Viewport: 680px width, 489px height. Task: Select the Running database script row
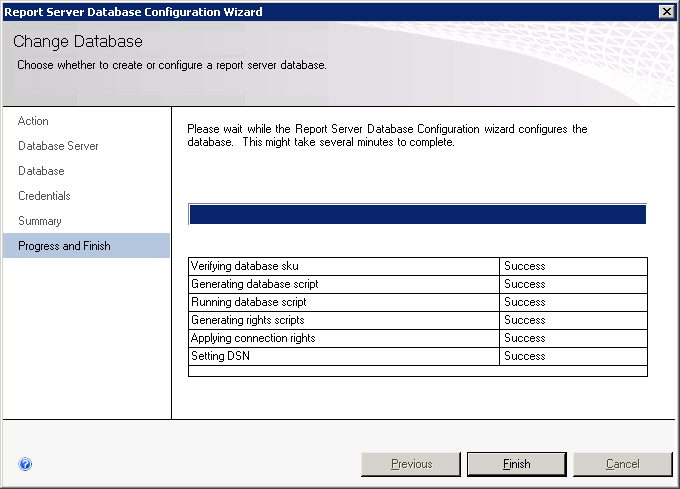point(248,302)
